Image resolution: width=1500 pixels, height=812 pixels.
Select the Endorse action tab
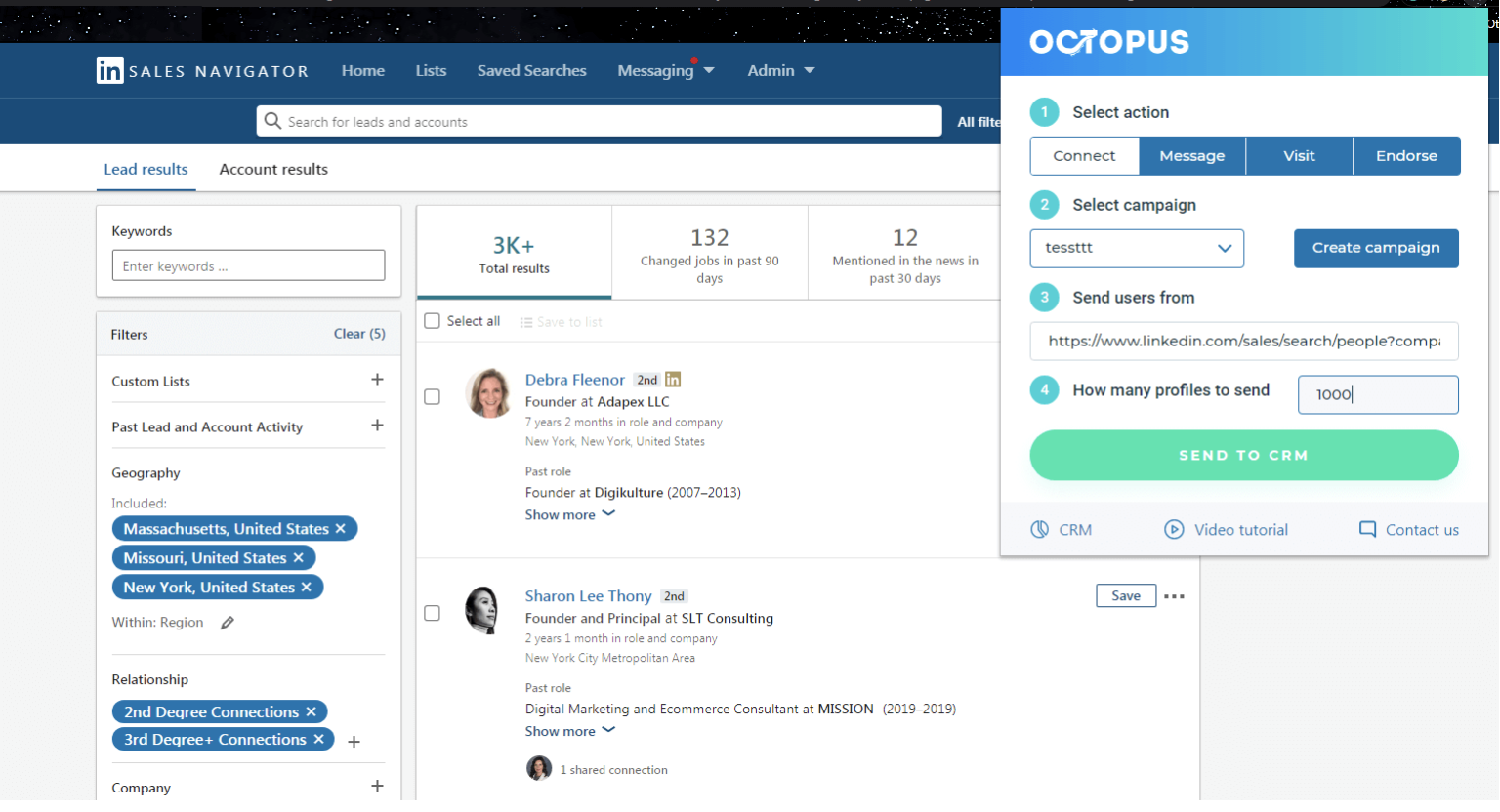[1407, 156]
